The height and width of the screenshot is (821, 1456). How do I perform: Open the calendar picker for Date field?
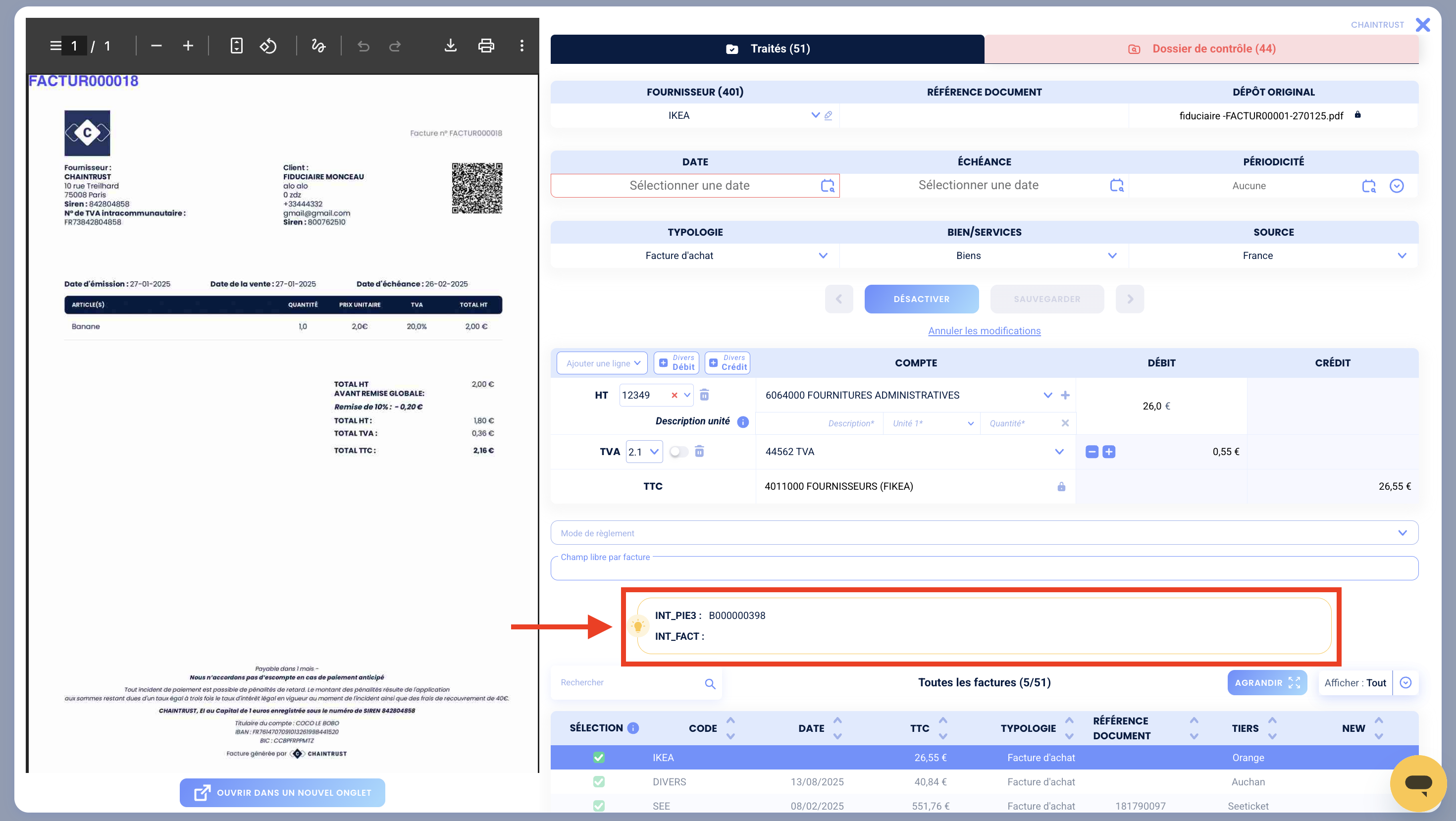828,185
